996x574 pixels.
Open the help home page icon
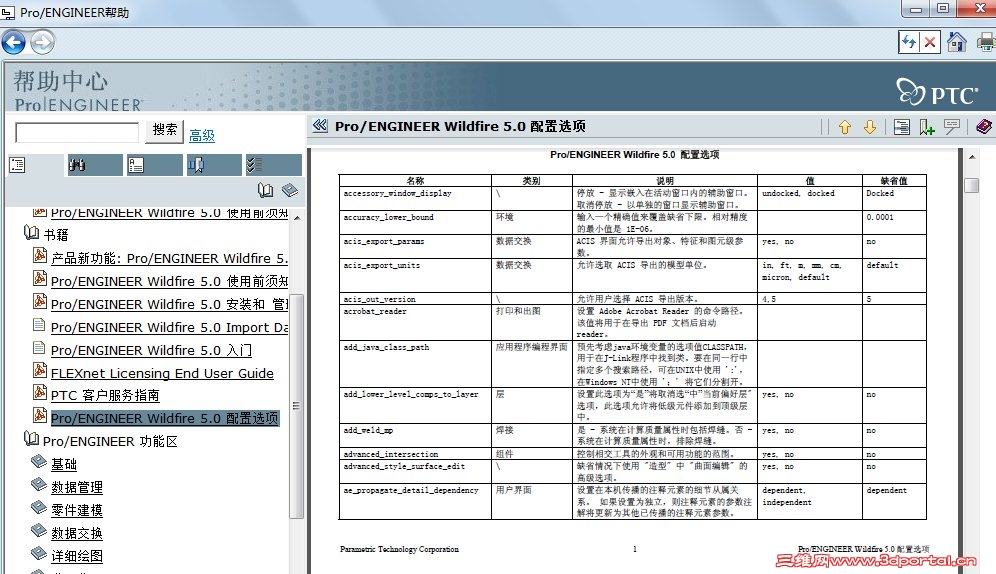(x=956, y=43)
